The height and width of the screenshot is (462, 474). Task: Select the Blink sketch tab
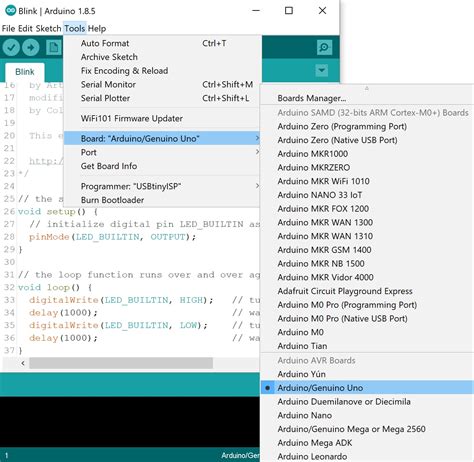click(x=25, y=72)
